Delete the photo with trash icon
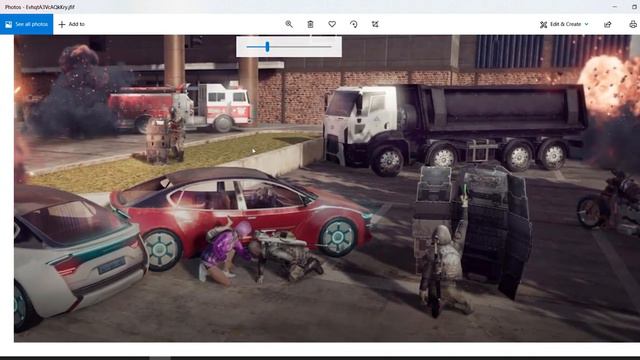The image size is (640, 360). click(x=311, y=24)
